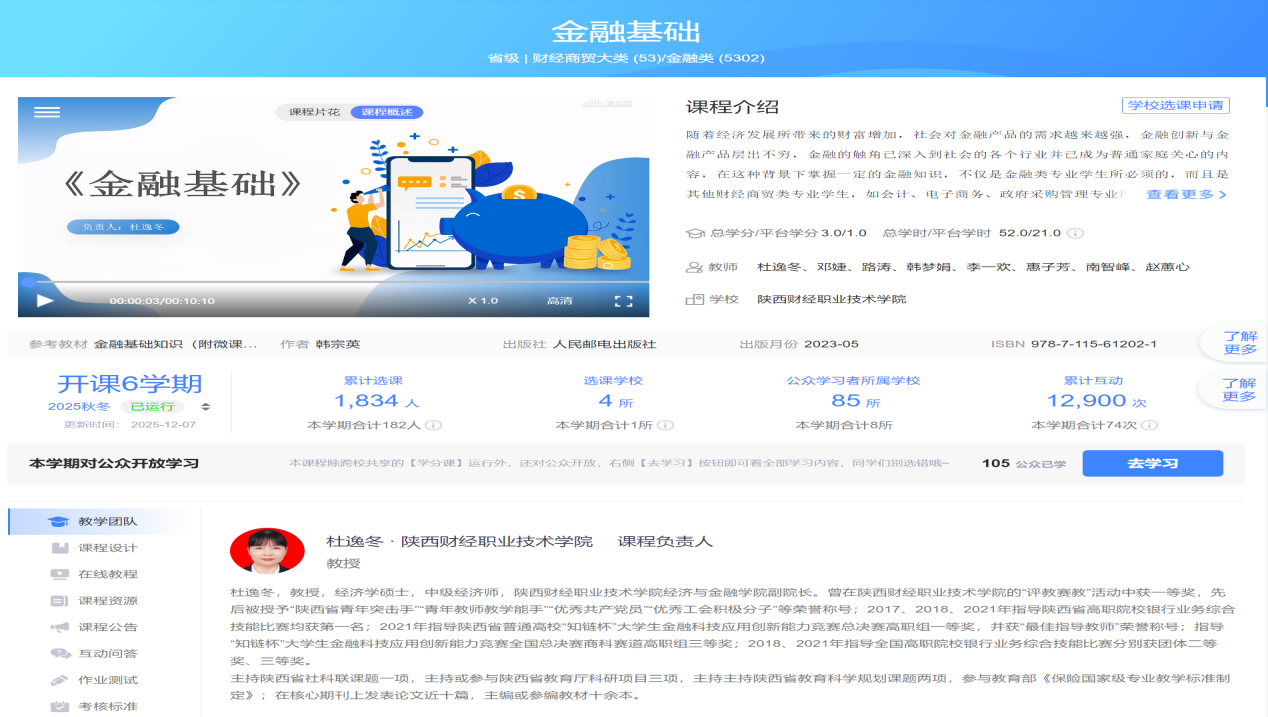Switch video to 课程片花 clip

pyautogui.click(x=315, y=112)
